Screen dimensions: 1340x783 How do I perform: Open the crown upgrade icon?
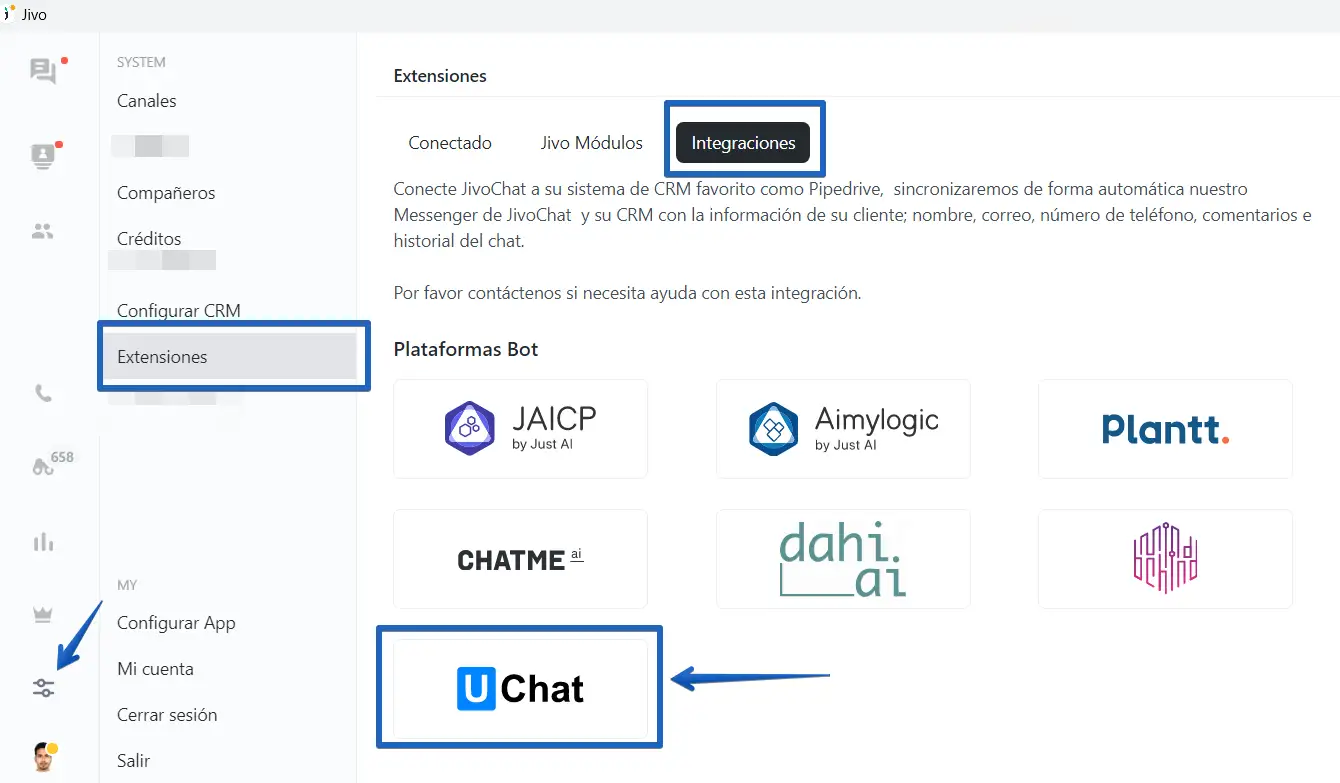[x=43, y=615]
